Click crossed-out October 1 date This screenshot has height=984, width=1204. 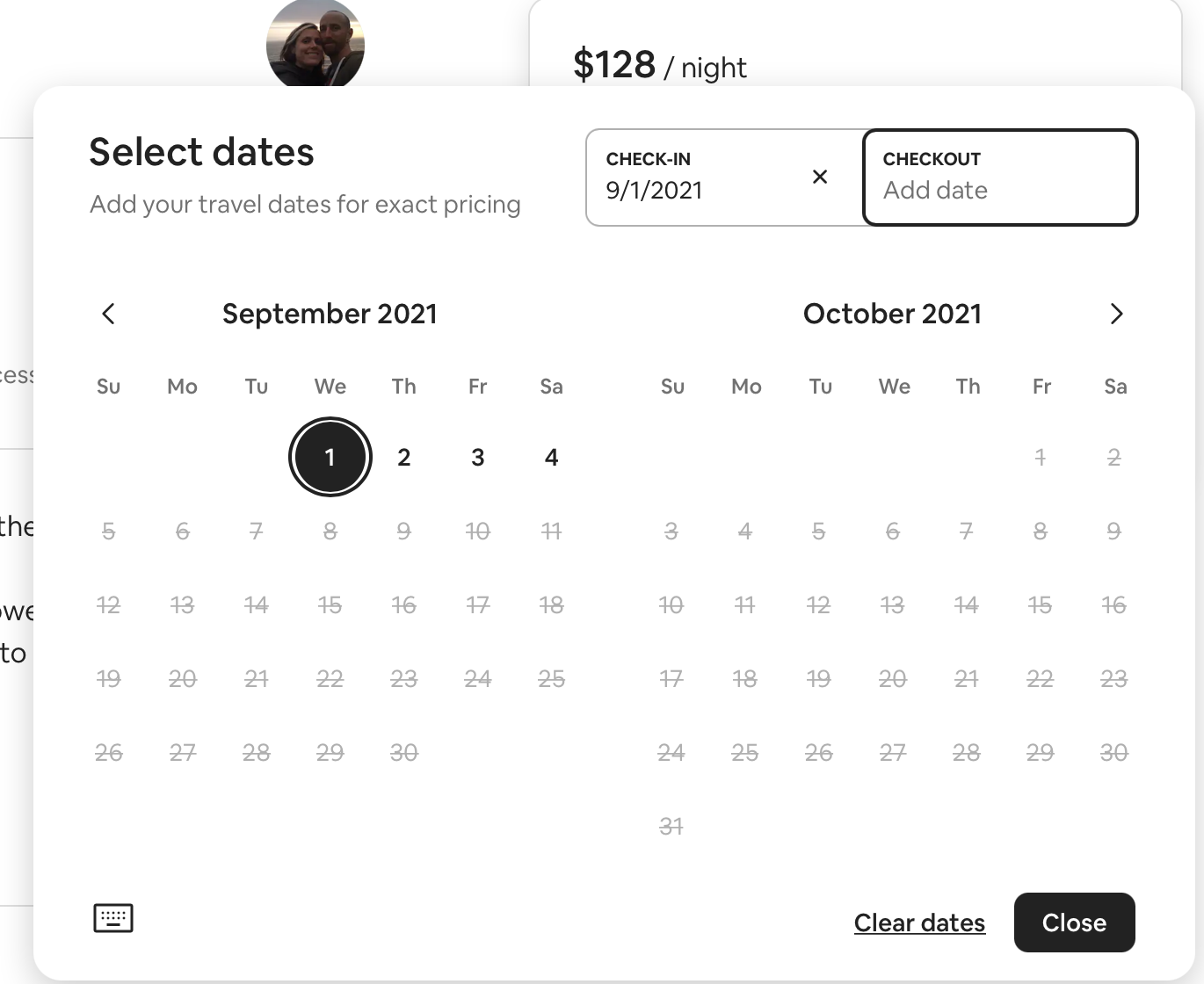pos(1041,457)
